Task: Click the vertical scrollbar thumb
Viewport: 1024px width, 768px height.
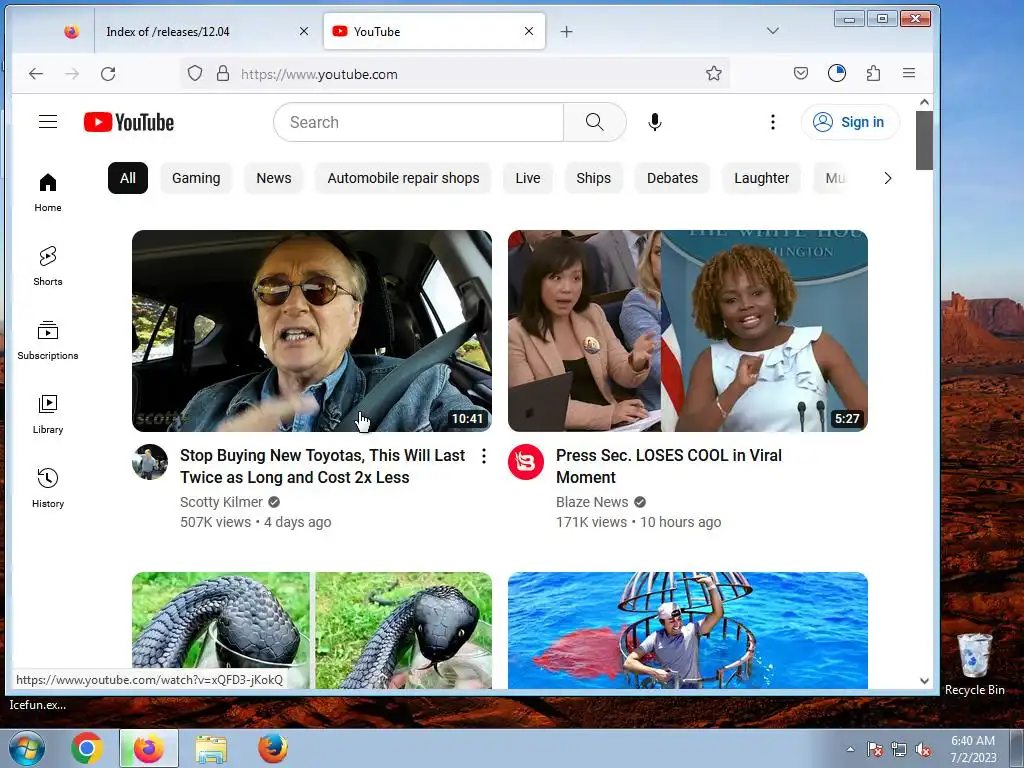Action: coord(924,140)
